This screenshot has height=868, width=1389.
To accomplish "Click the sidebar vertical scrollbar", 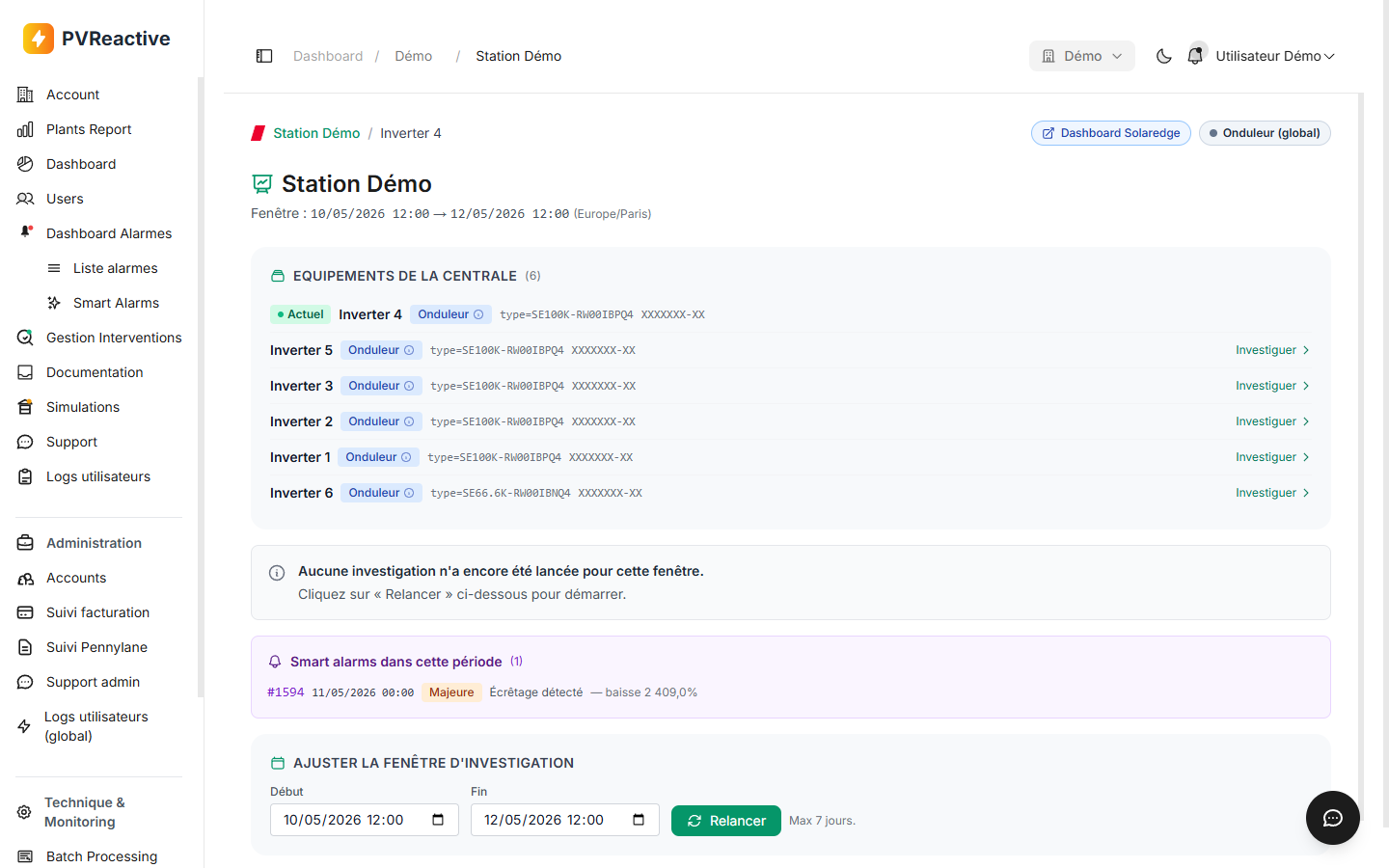I will (x=201, y=386).
